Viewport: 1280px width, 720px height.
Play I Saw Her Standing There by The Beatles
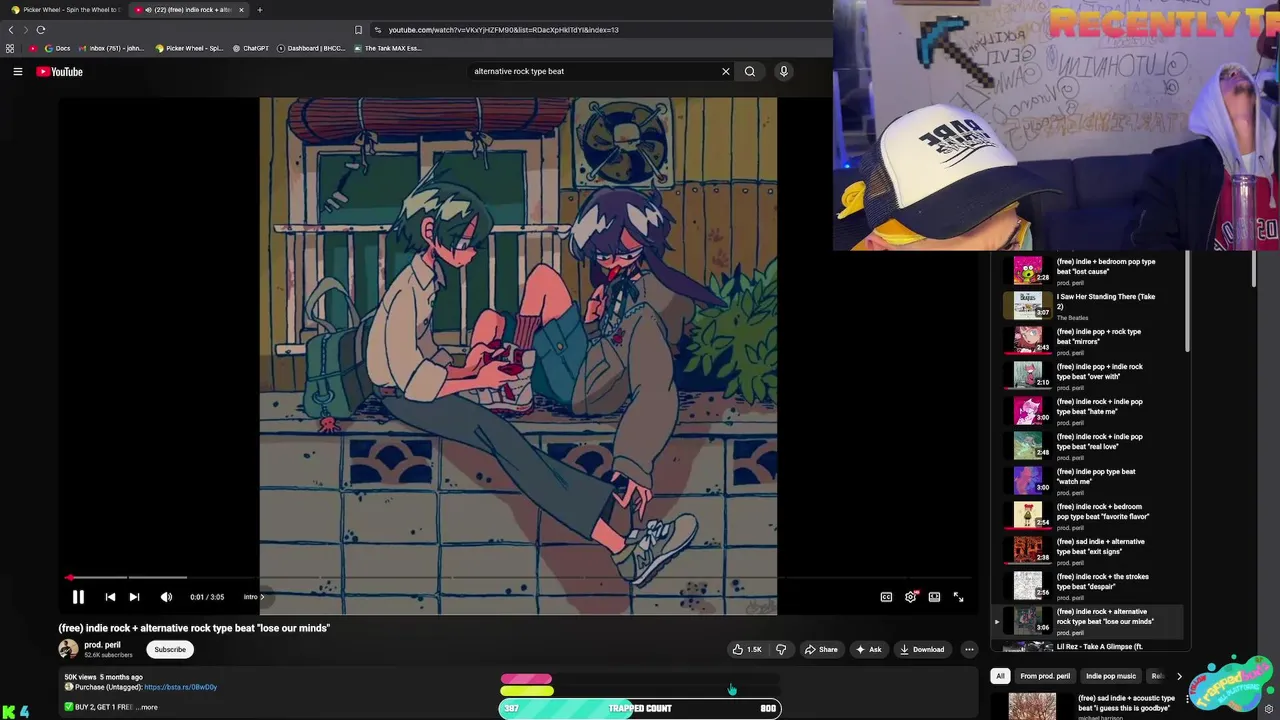1087,306
